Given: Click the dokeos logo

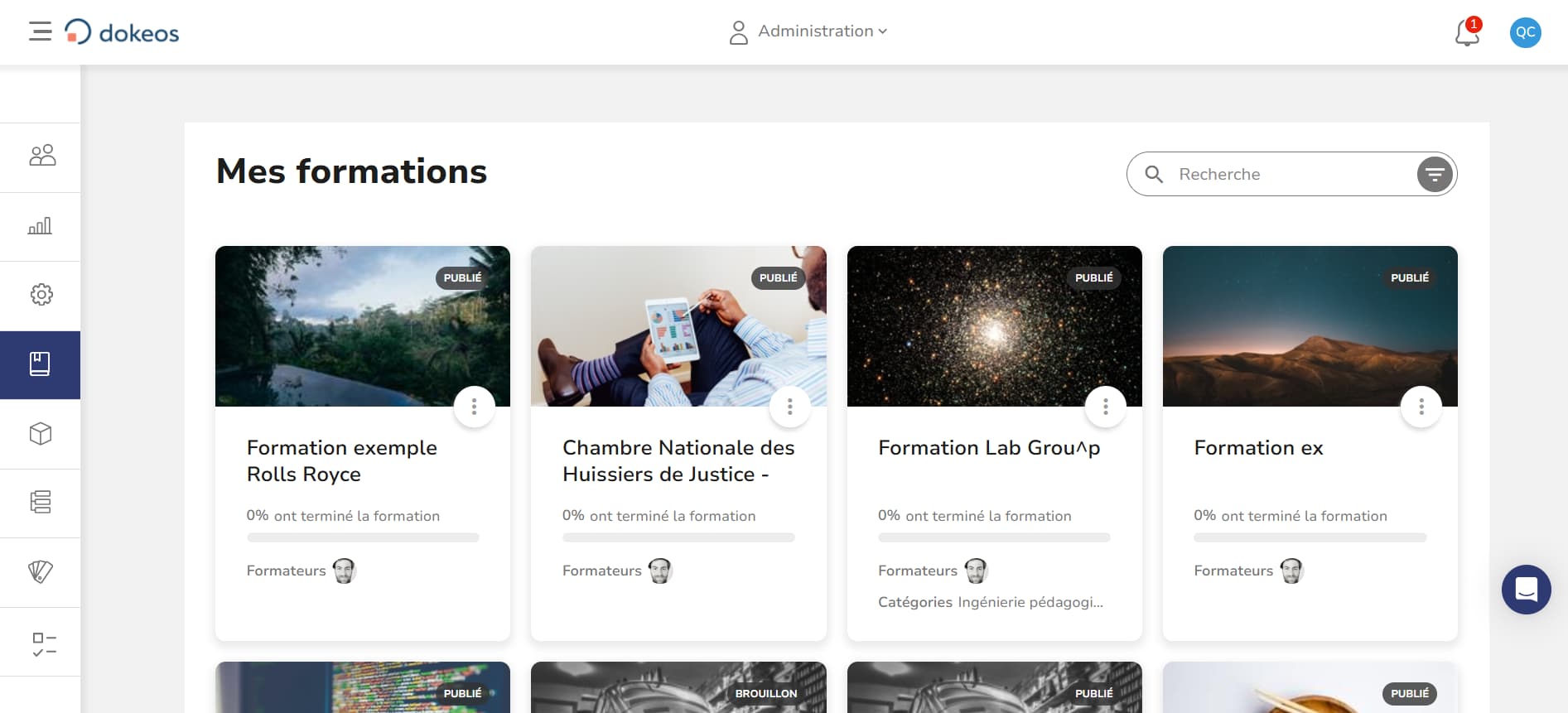Looking at the screenshot, I should [x=121, y=32].
